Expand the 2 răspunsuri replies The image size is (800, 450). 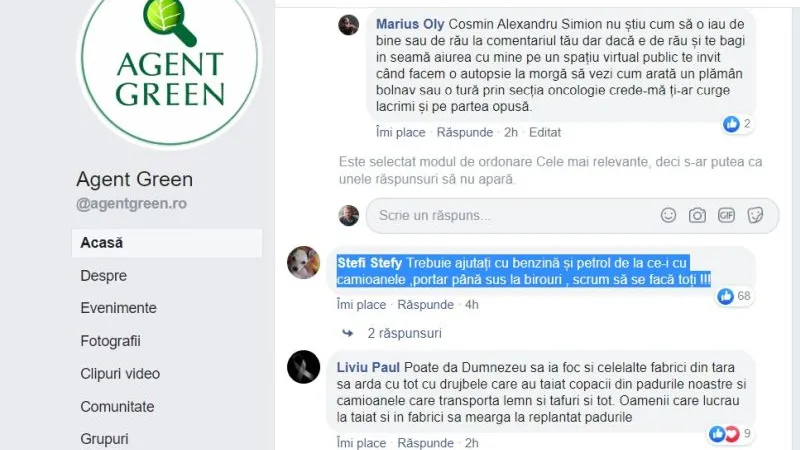pyautogui.click(x=404, y=333)
